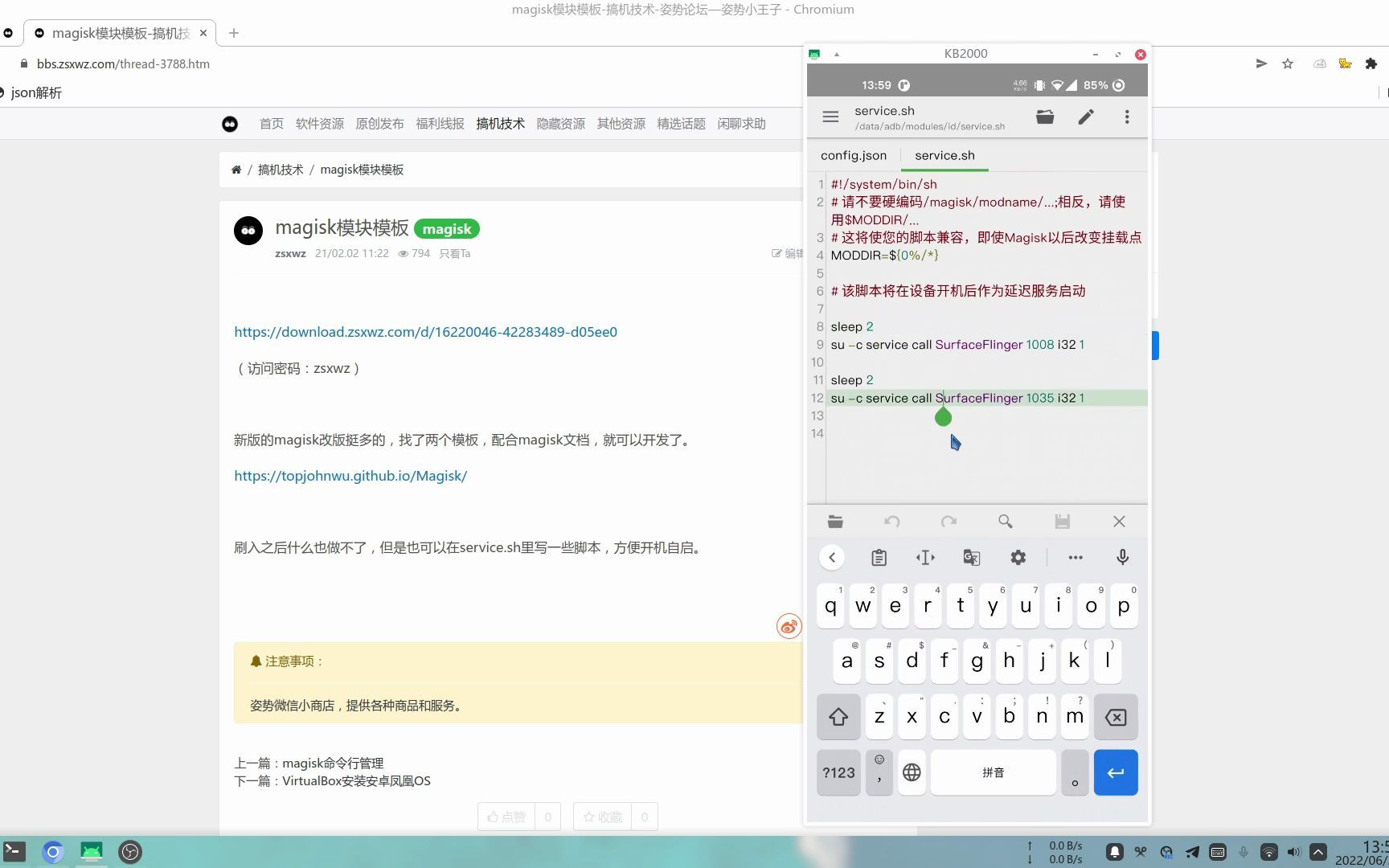1389x868 pixels.
Task: Open 其他资源 in forum navigation
Action: [x=621, y=124]
